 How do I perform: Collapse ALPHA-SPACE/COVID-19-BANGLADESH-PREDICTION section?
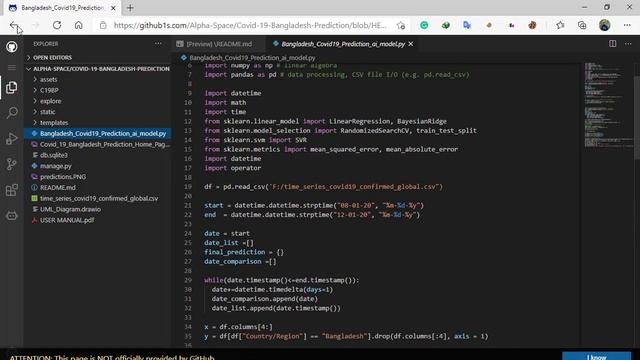pyautogui.click(x=98, y=69)
